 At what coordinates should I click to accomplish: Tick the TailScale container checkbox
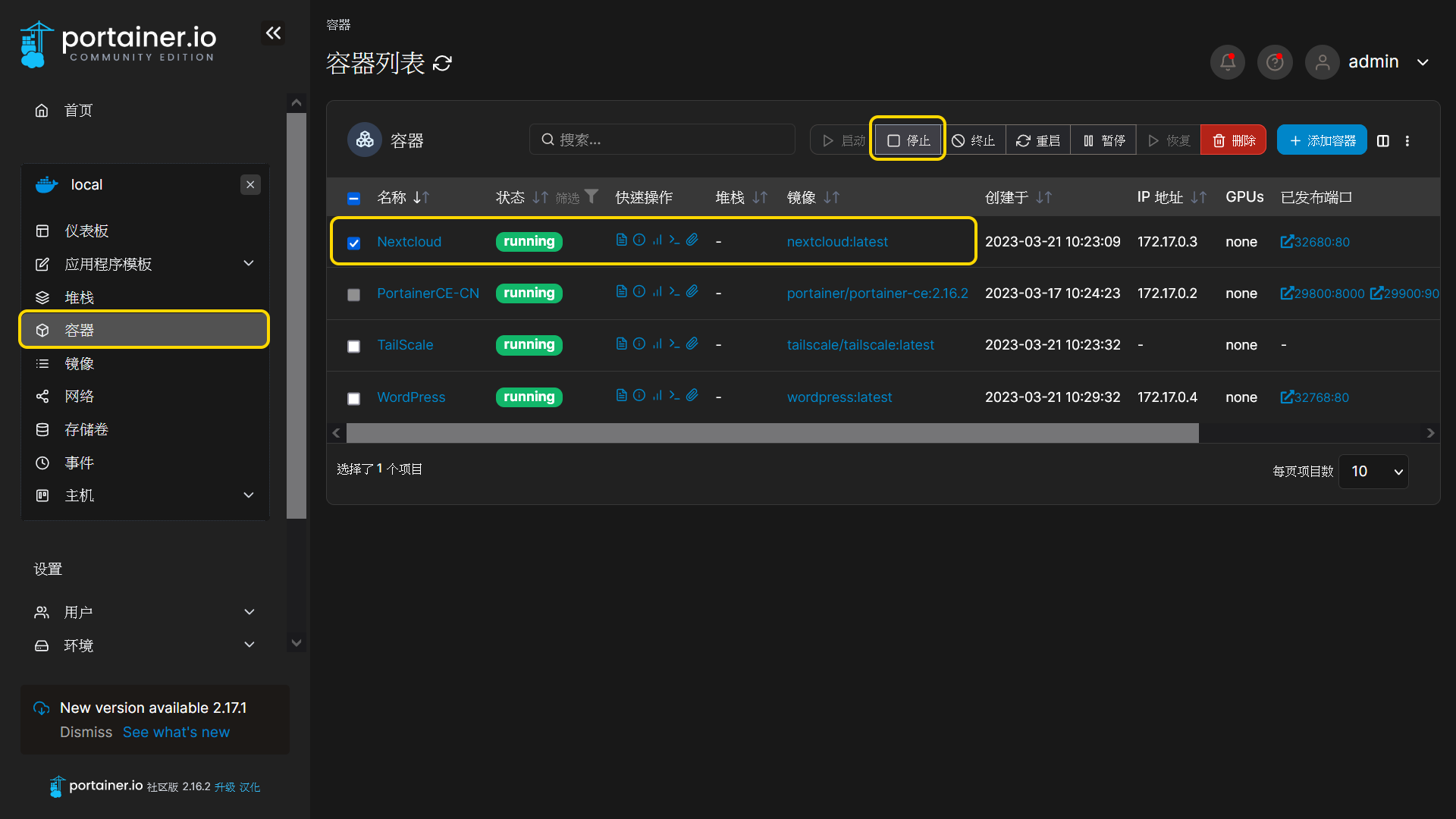[x=353, y=346]
